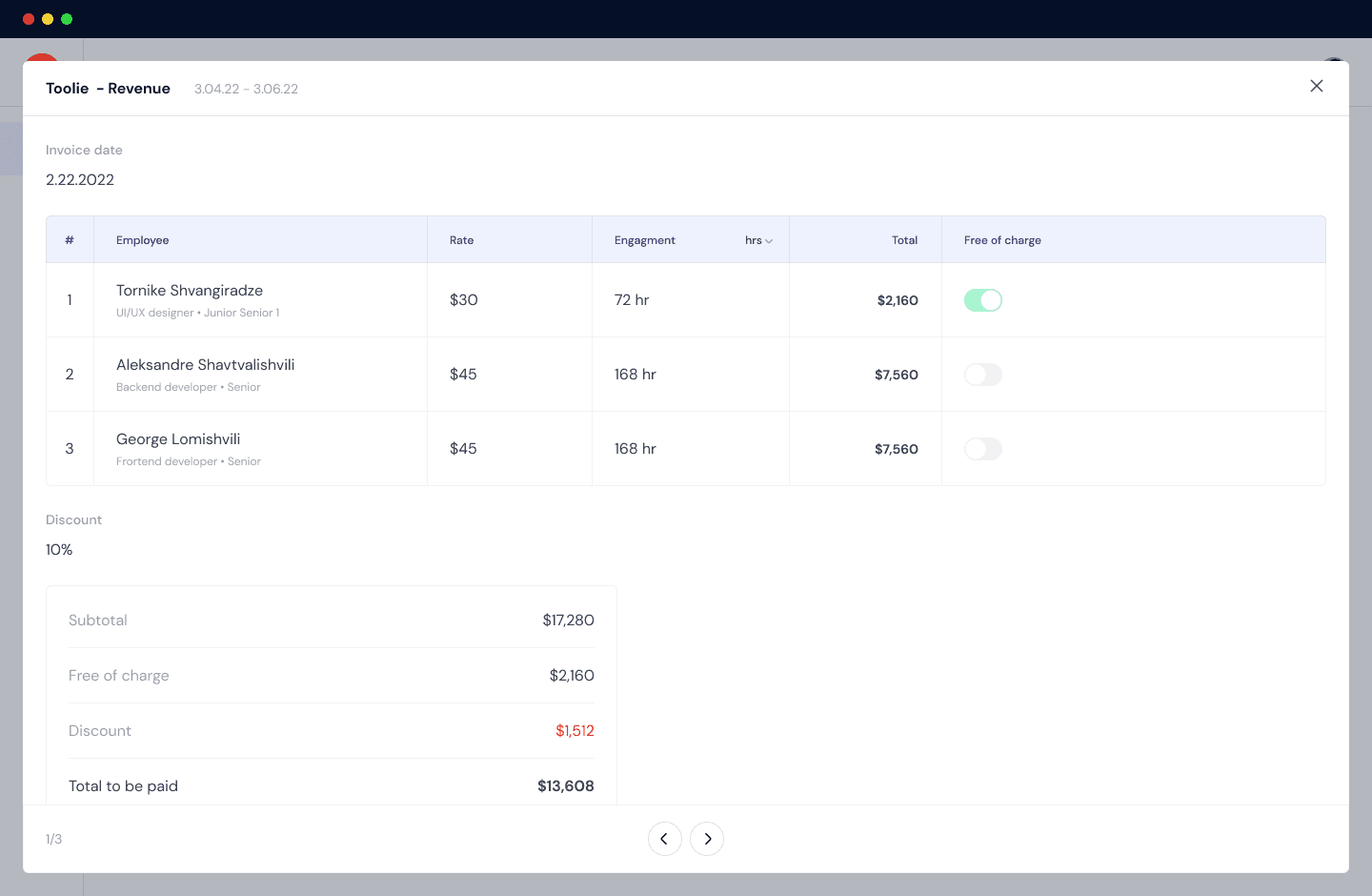
Task: Change the 10% discount value
Action: [x=59, y=549]
